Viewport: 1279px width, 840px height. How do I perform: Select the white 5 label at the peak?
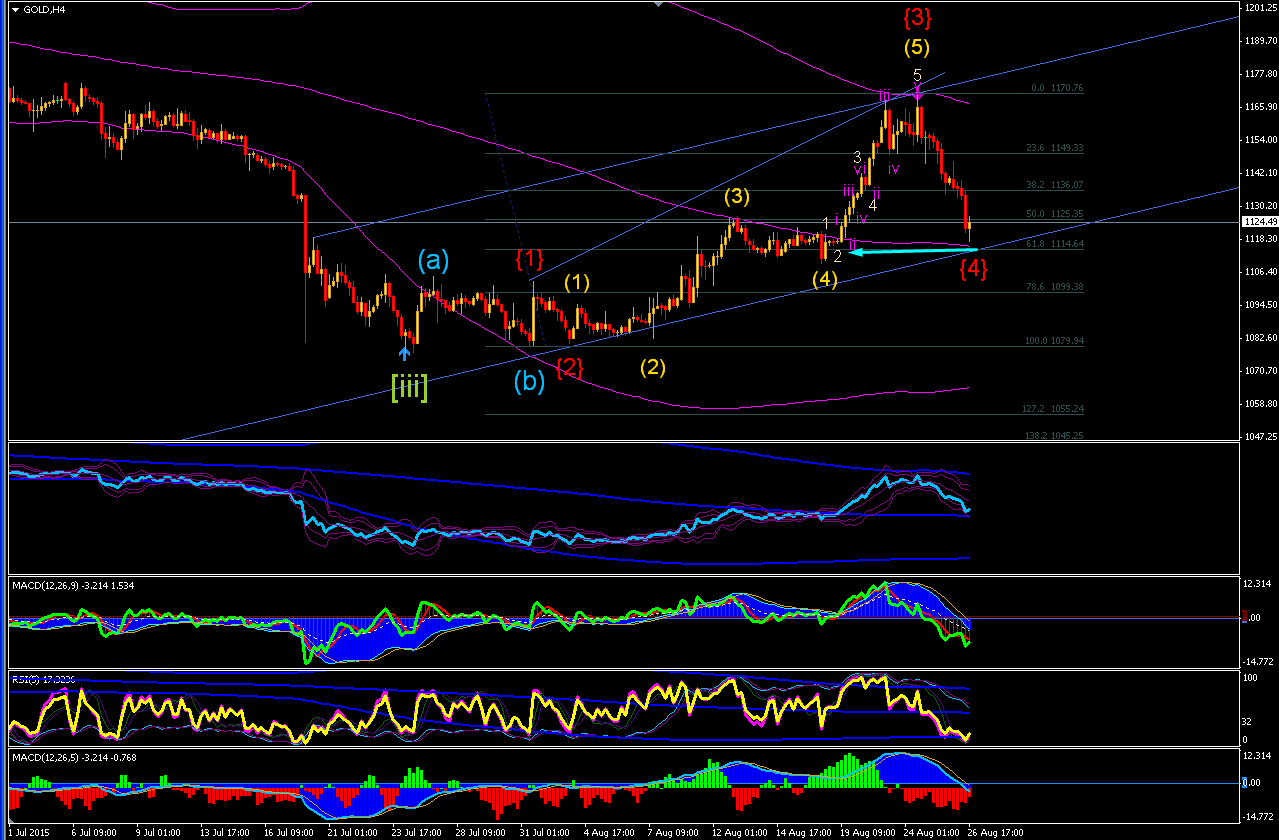[917, 74]
